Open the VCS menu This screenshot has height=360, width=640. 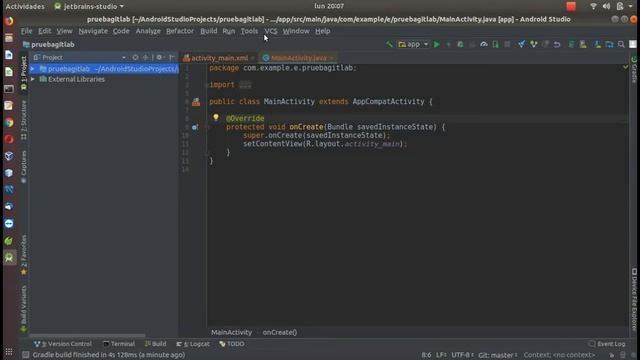pyautogui.click(x=271, y=31)
